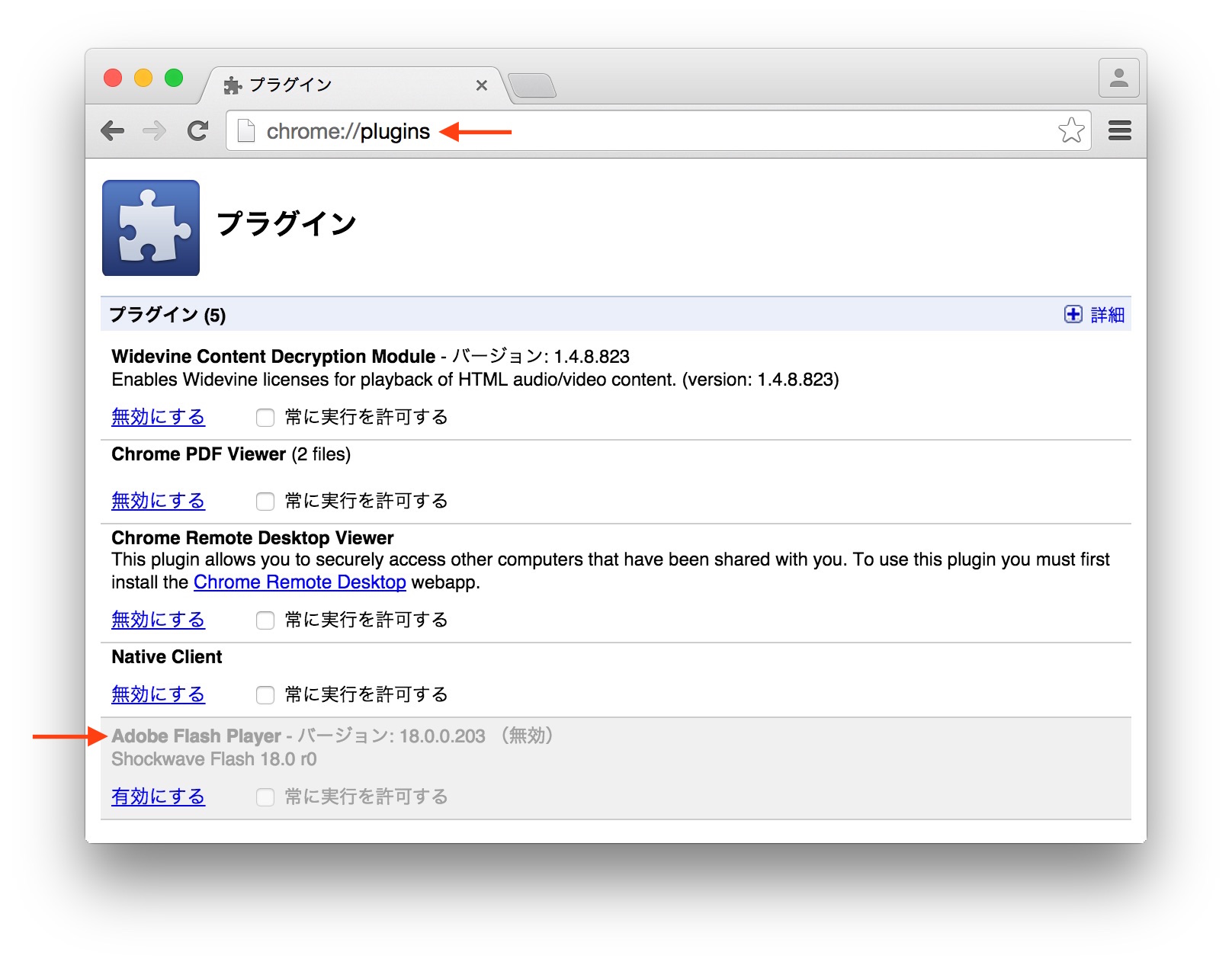Disable Widevine Content Decryption Module
This screenshot has height=965, width=1232.
158,417
